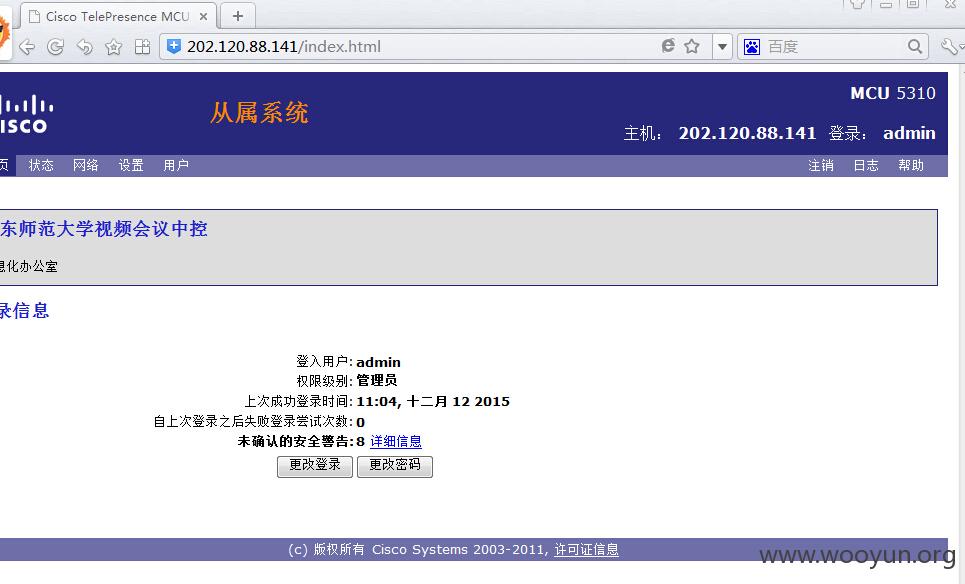Click the 百度 search input field
The image size is (965, 584).
coord(834,47)
